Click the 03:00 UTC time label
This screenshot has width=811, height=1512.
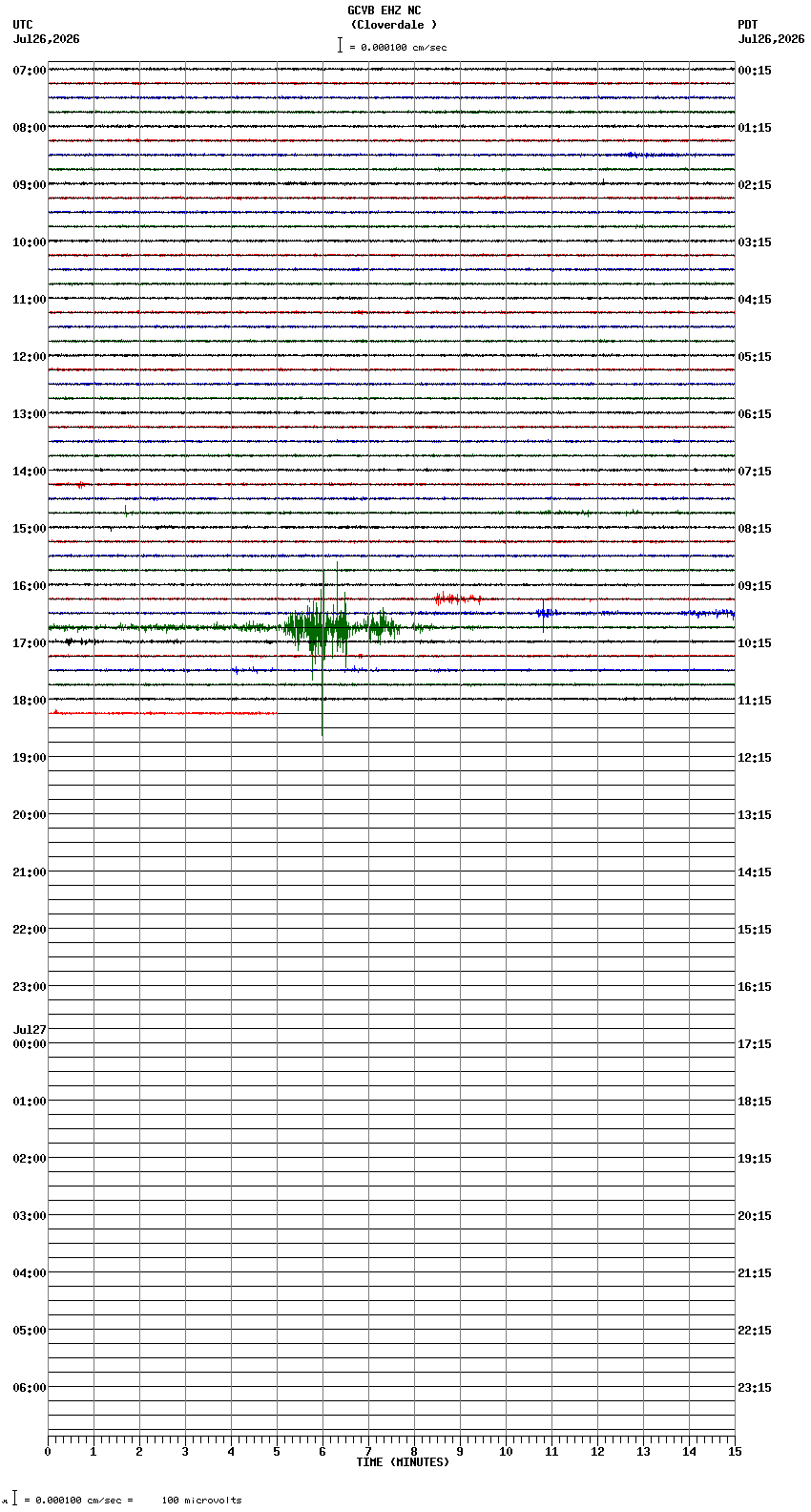[x=30, y=1216]
